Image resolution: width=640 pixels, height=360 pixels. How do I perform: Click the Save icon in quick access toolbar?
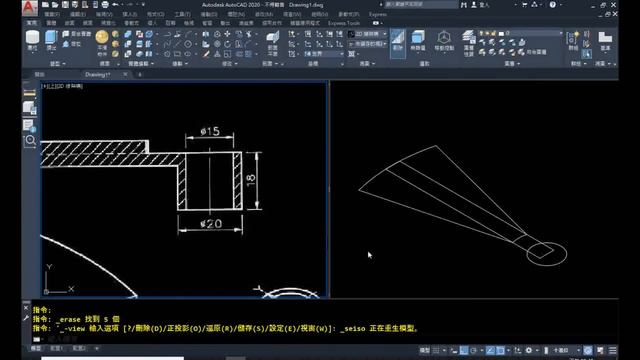(65, 5)
